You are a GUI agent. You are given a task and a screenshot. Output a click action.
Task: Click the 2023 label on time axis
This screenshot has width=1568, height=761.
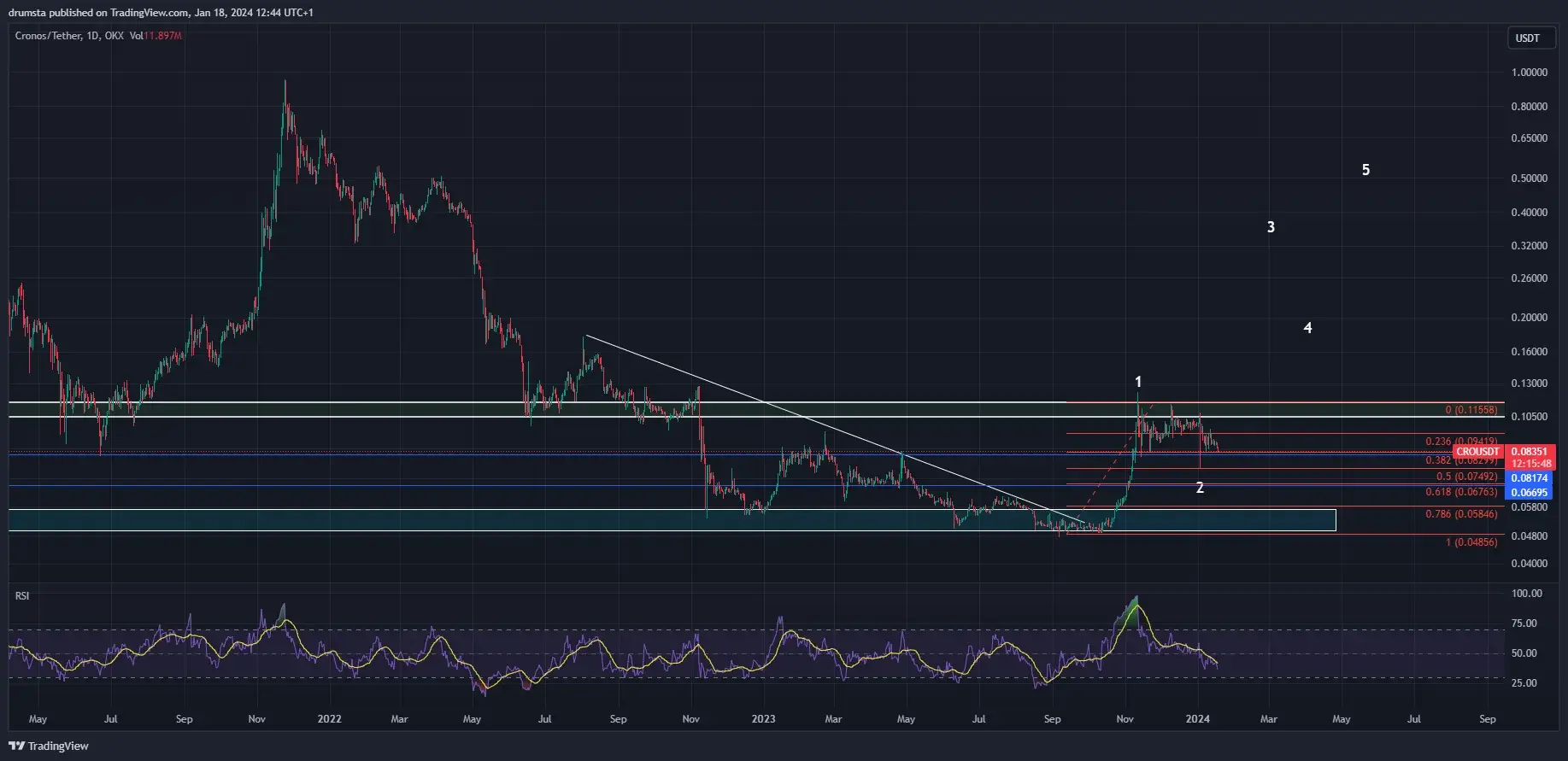[763, 719]
